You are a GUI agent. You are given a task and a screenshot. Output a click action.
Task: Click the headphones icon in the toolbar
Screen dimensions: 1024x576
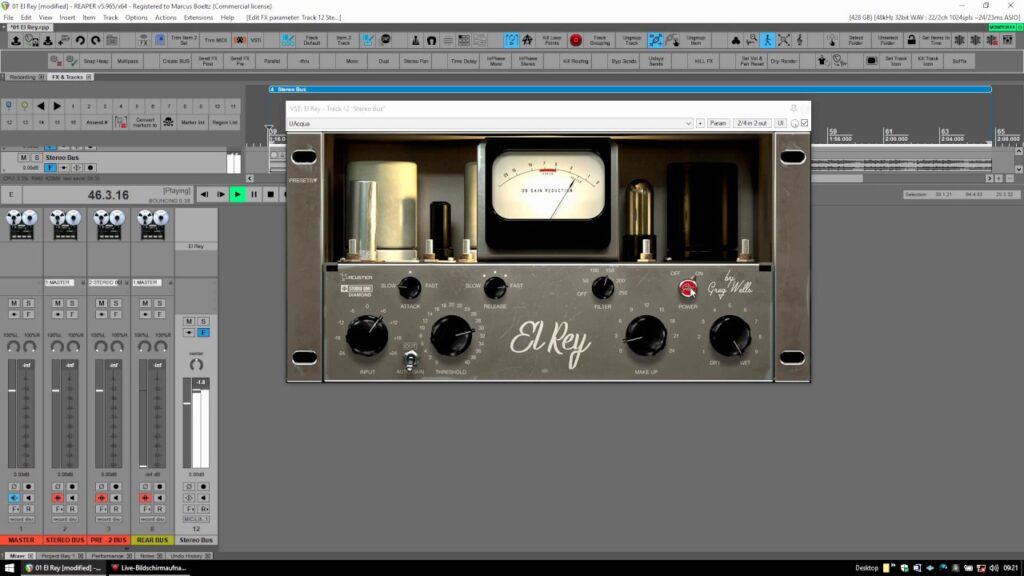coord(432,40)
